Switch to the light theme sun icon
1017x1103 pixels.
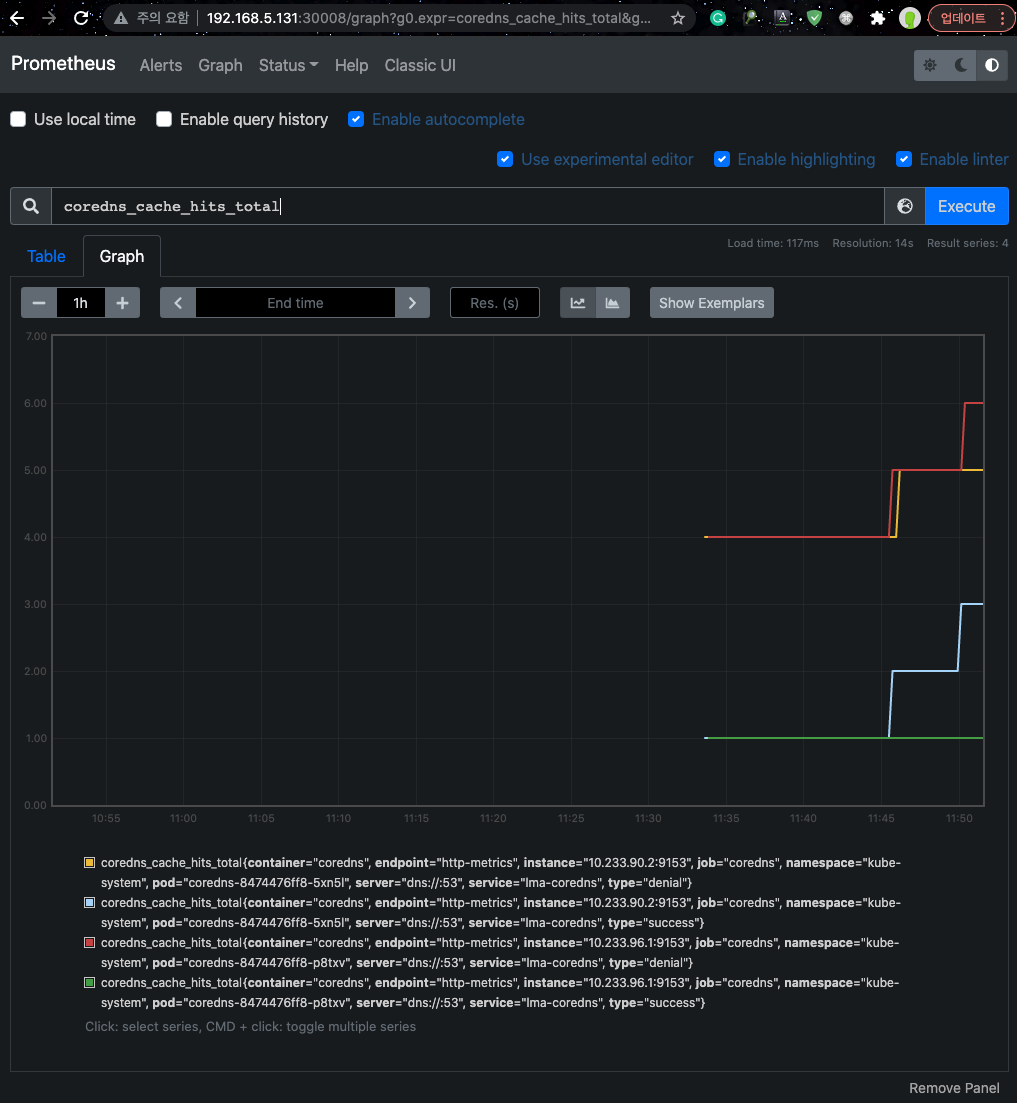coord(930,65)
